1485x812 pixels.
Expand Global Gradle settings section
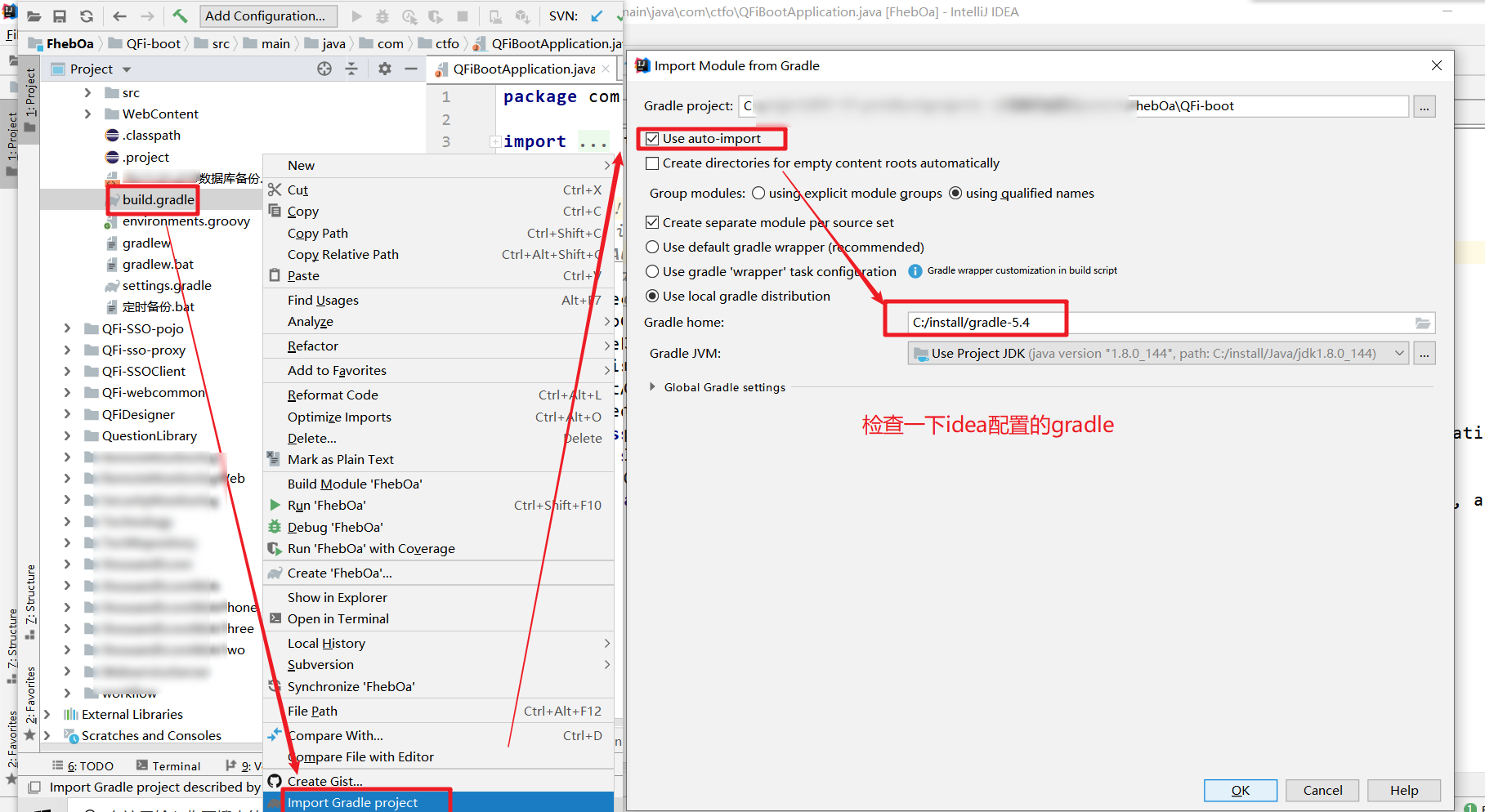click(652, 387)
